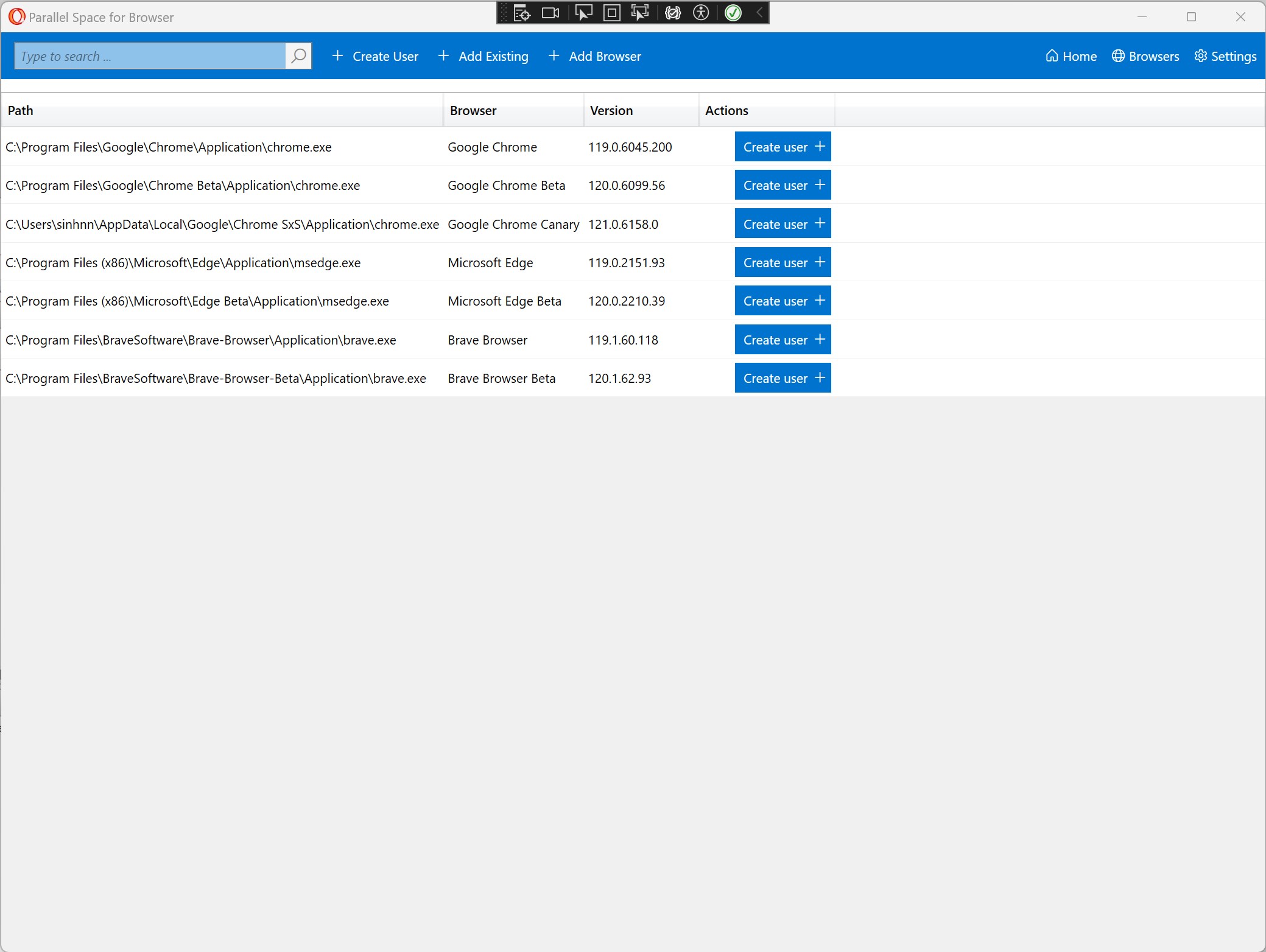Create user for Google Chrome Canary
1266x952 pixels.
(782, 224)
